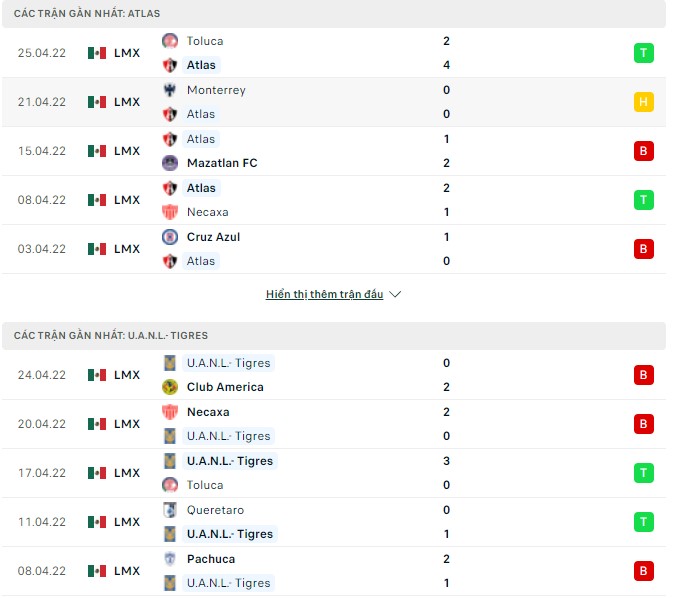Image resolution: width=676 pixels, height=598 pixels.
Task: Click the Toluca crest in the 25.04.22 match
Action: (170, 41)
